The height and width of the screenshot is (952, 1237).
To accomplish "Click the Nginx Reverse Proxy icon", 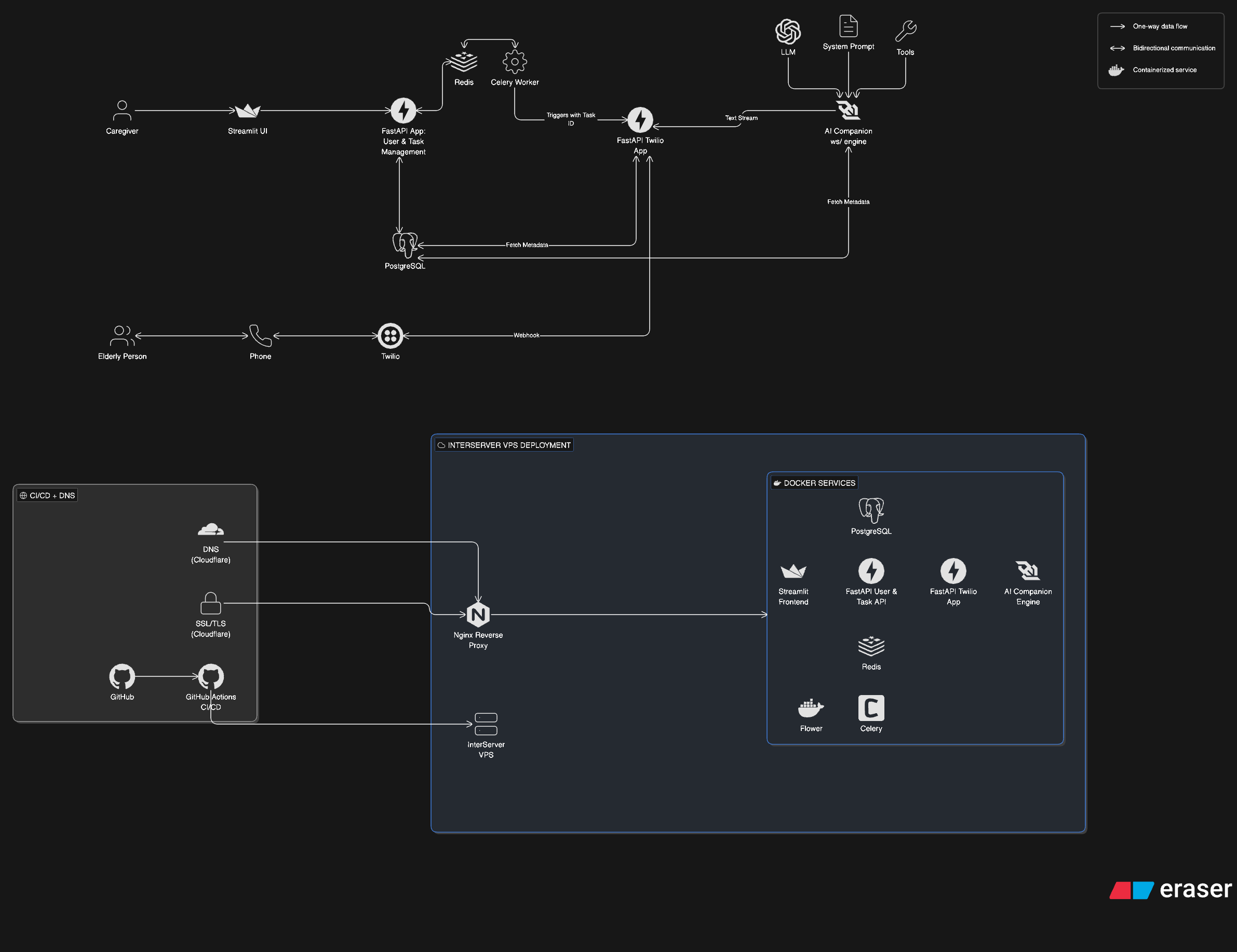I will [478, 615].
